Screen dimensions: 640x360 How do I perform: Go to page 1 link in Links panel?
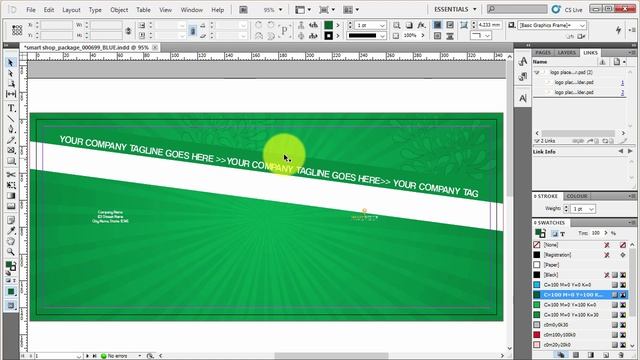point(622,82)
